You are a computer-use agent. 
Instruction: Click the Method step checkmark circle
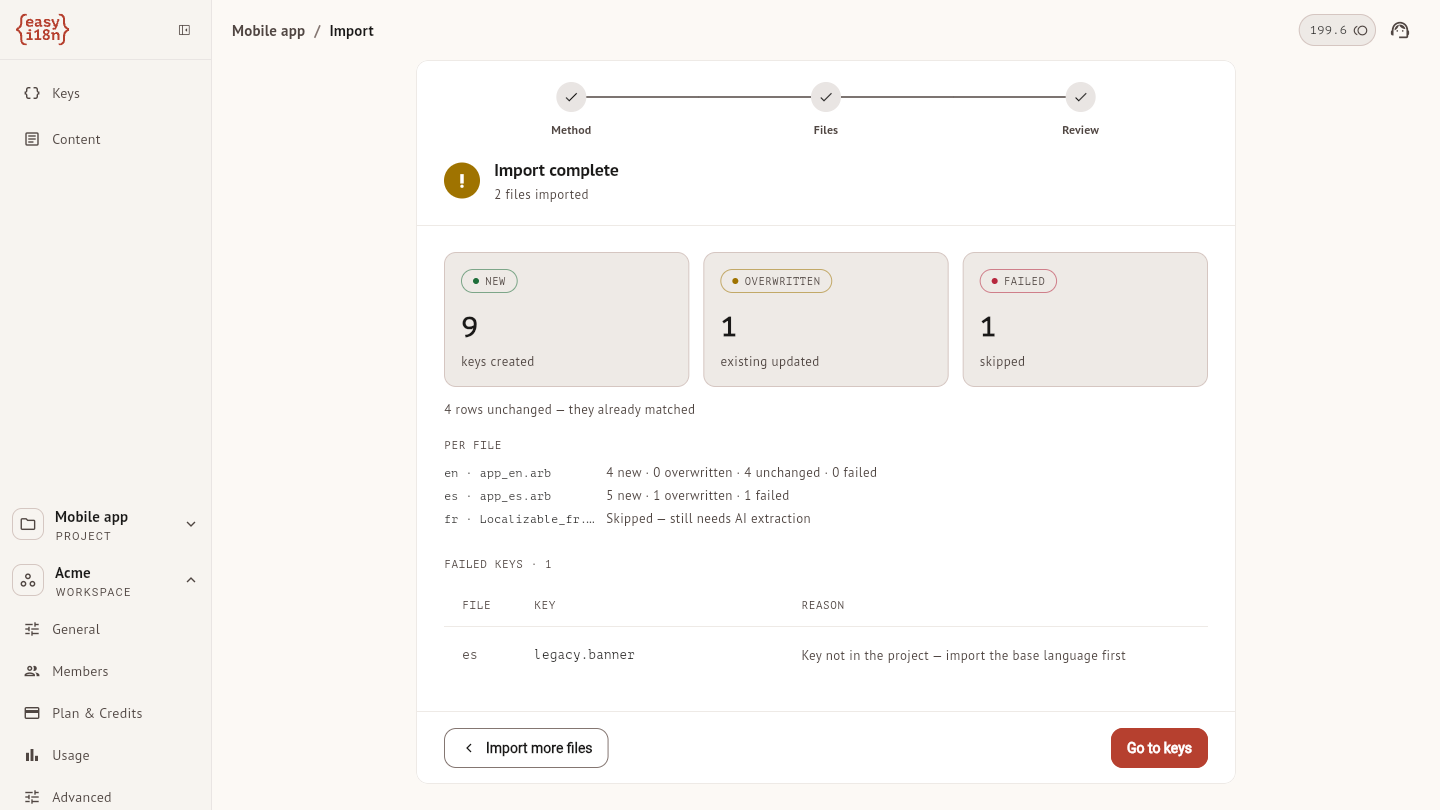point(571,97)
